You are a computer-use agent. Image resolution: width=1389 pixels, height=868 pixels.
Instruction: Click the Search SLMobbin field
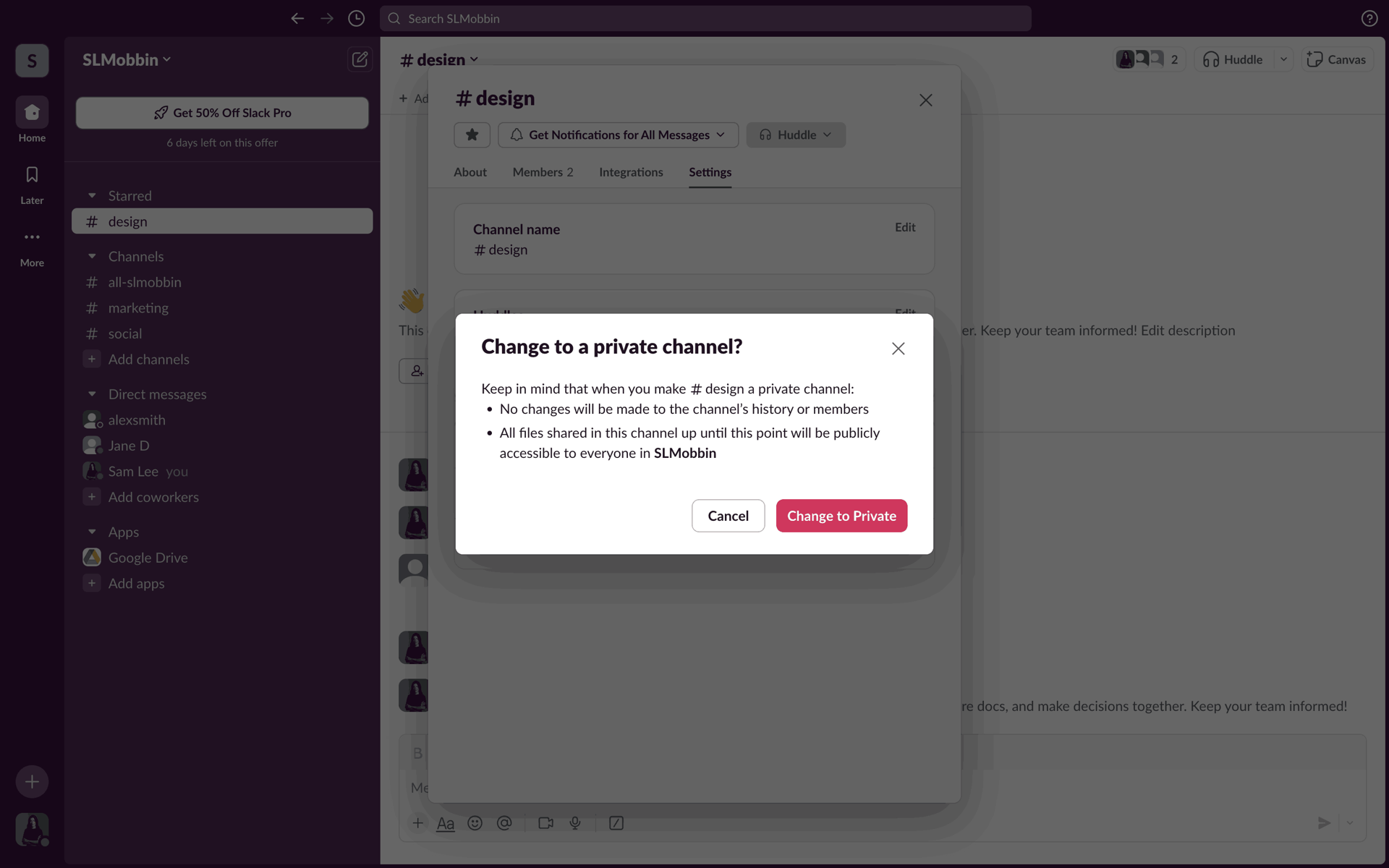705,19
